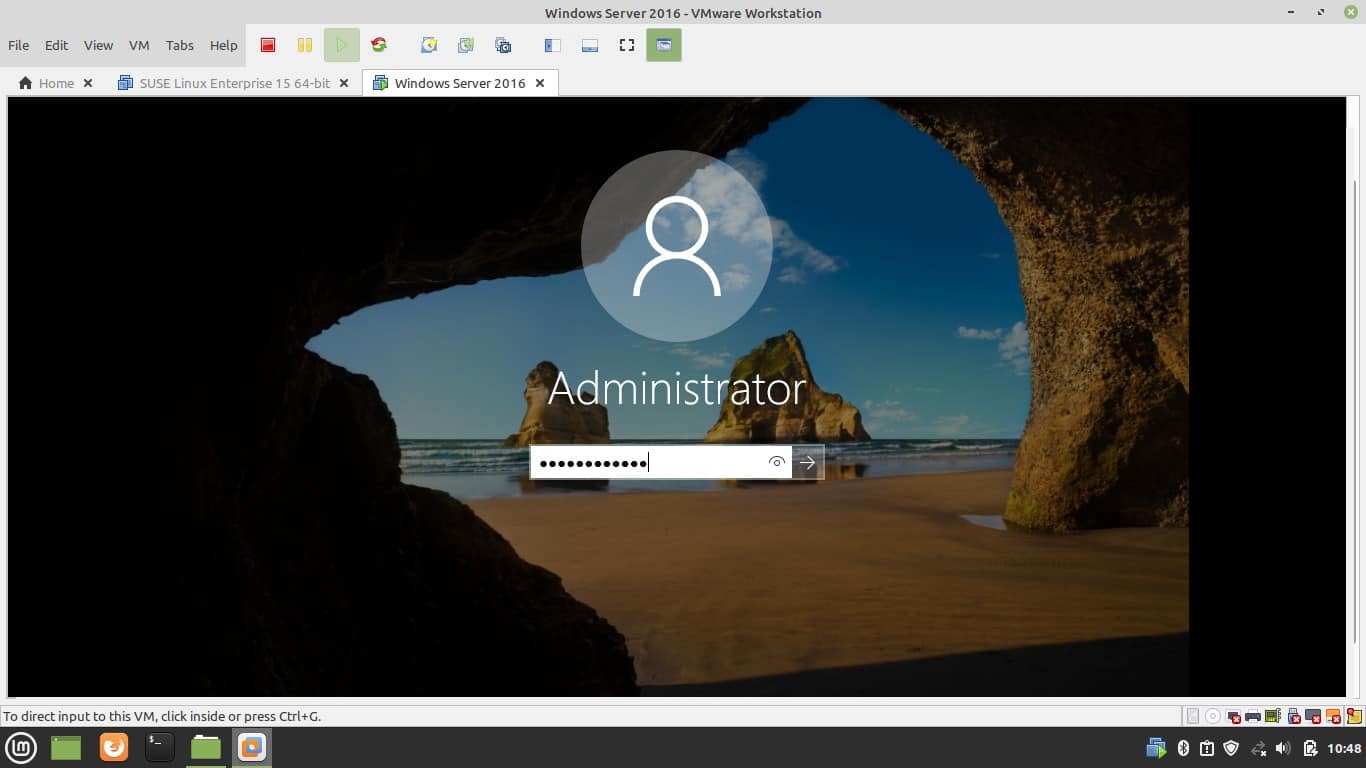Open the Tabs menu
The width and height of the screenshot is (1366, 768).
(x=180, y=45)
